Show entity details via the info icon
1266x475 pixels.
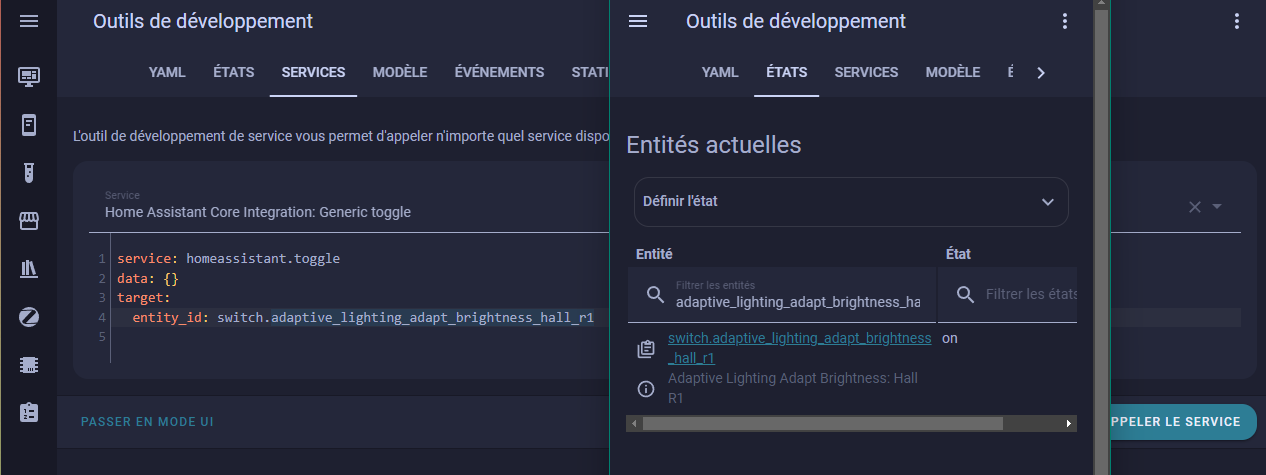(x=646, y=388)
